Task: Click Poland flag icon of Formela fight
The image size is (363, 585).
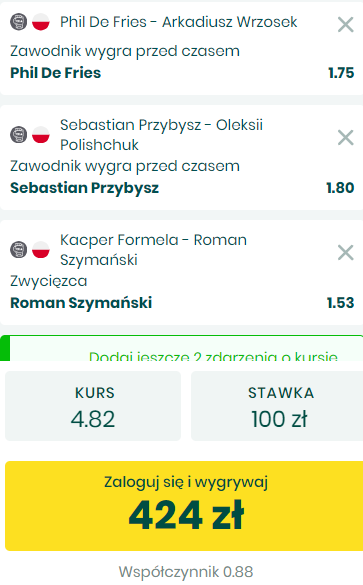Action: click(x=41, y=250)
